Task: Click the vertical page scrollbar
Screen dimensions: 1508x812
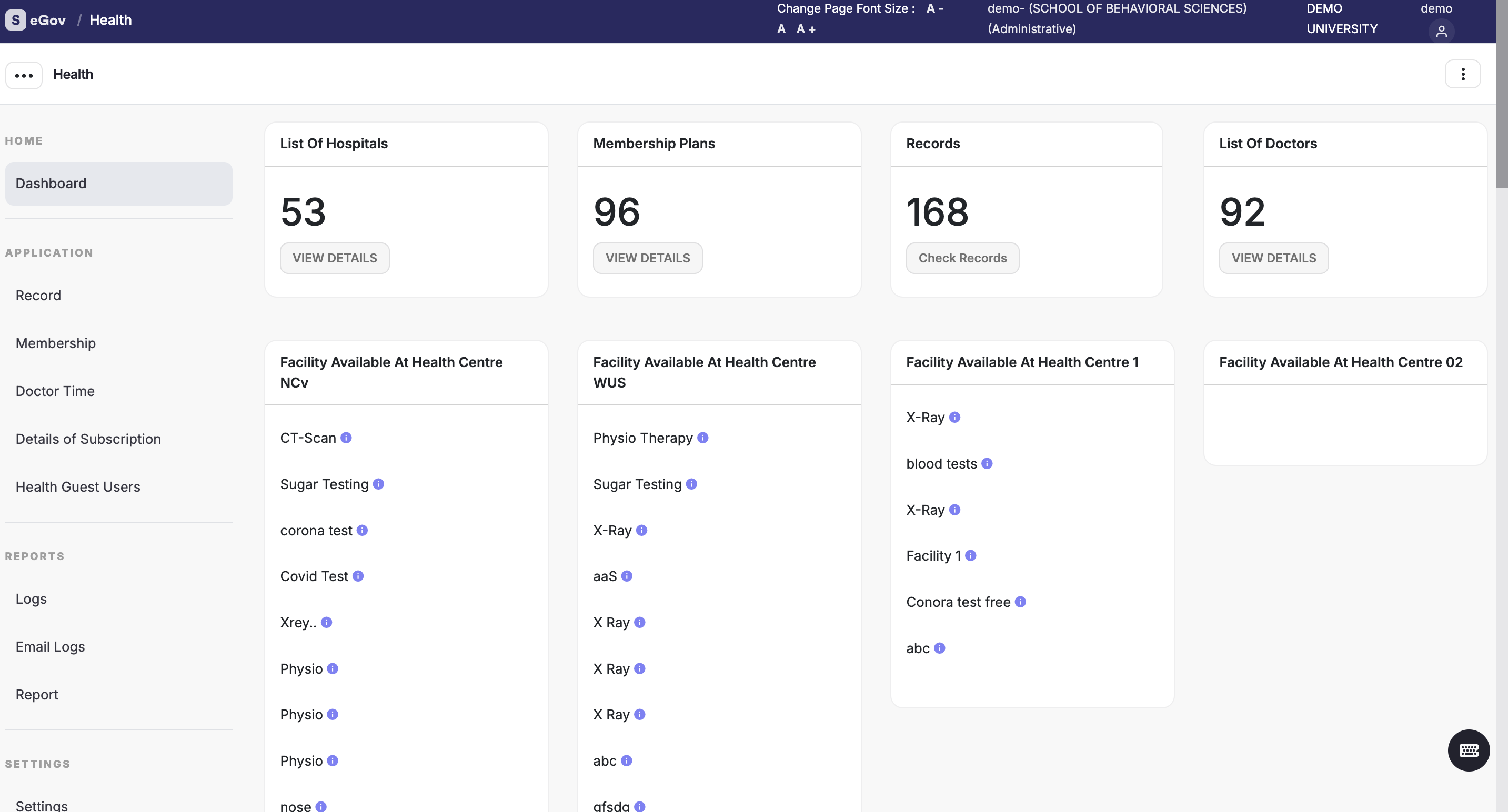Action: [1502, 94]
